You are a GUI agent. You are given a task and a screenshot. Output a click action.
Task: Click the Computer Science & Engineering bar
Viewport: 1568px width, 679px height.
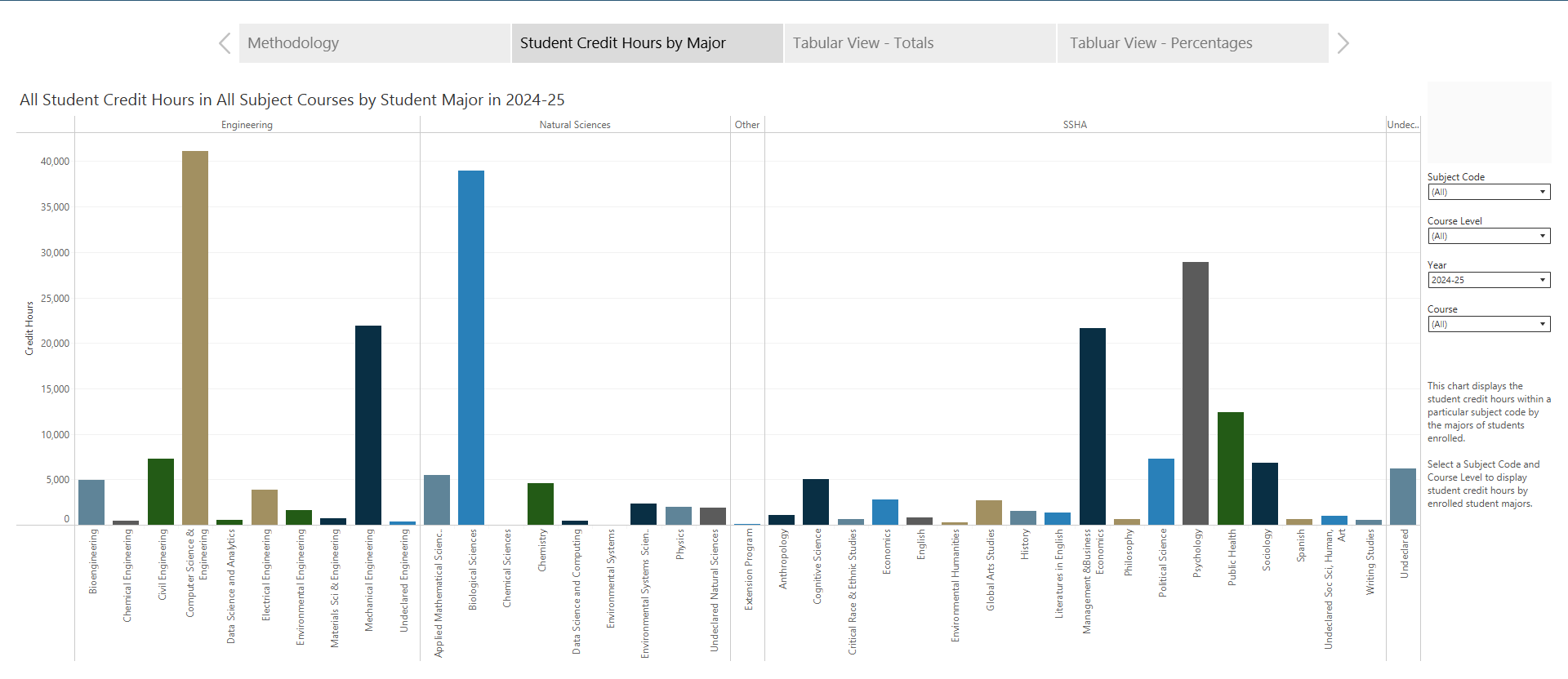coord(195,337)
